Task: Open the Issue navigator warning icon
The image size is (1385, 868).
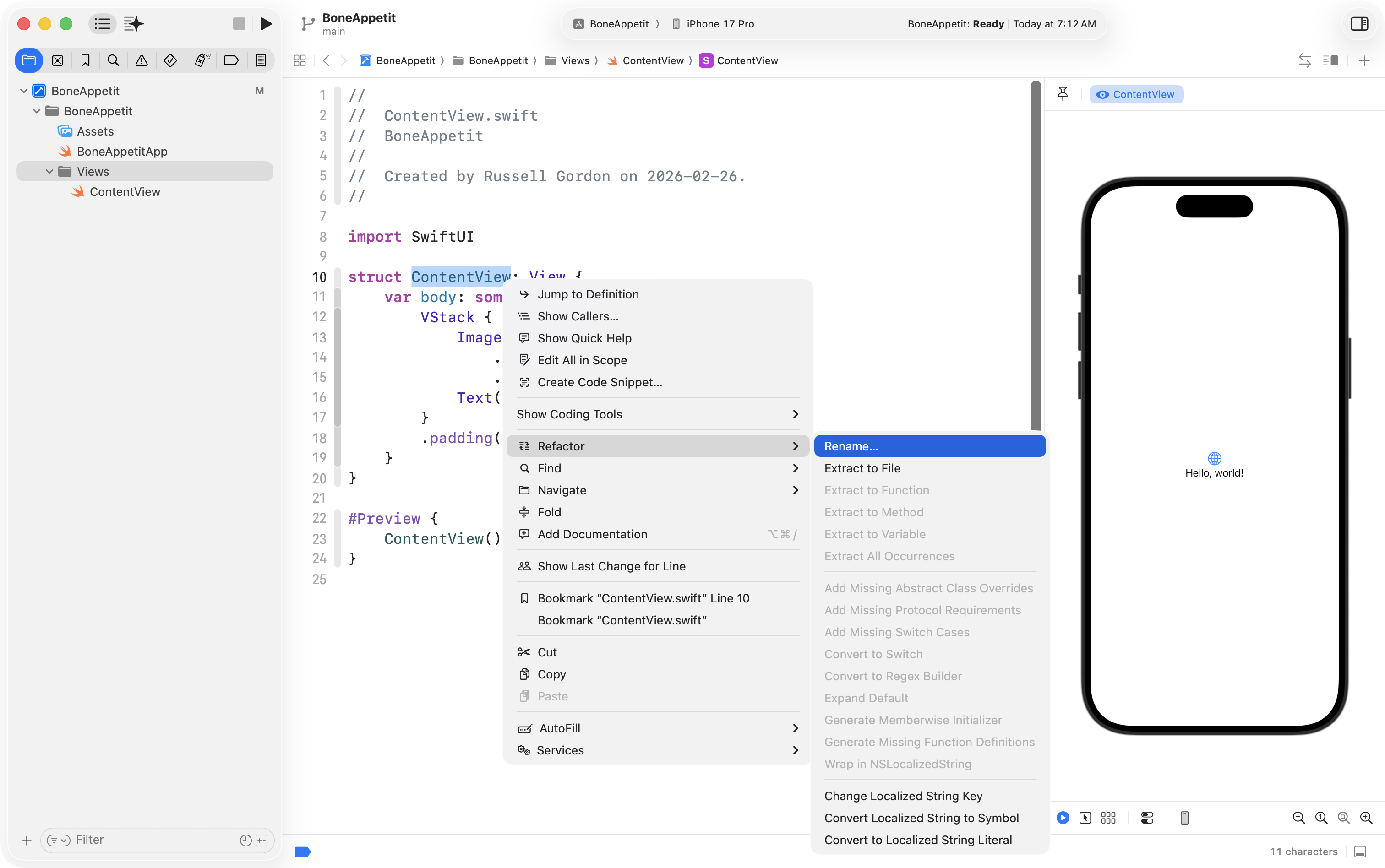Action: point(141,60)
